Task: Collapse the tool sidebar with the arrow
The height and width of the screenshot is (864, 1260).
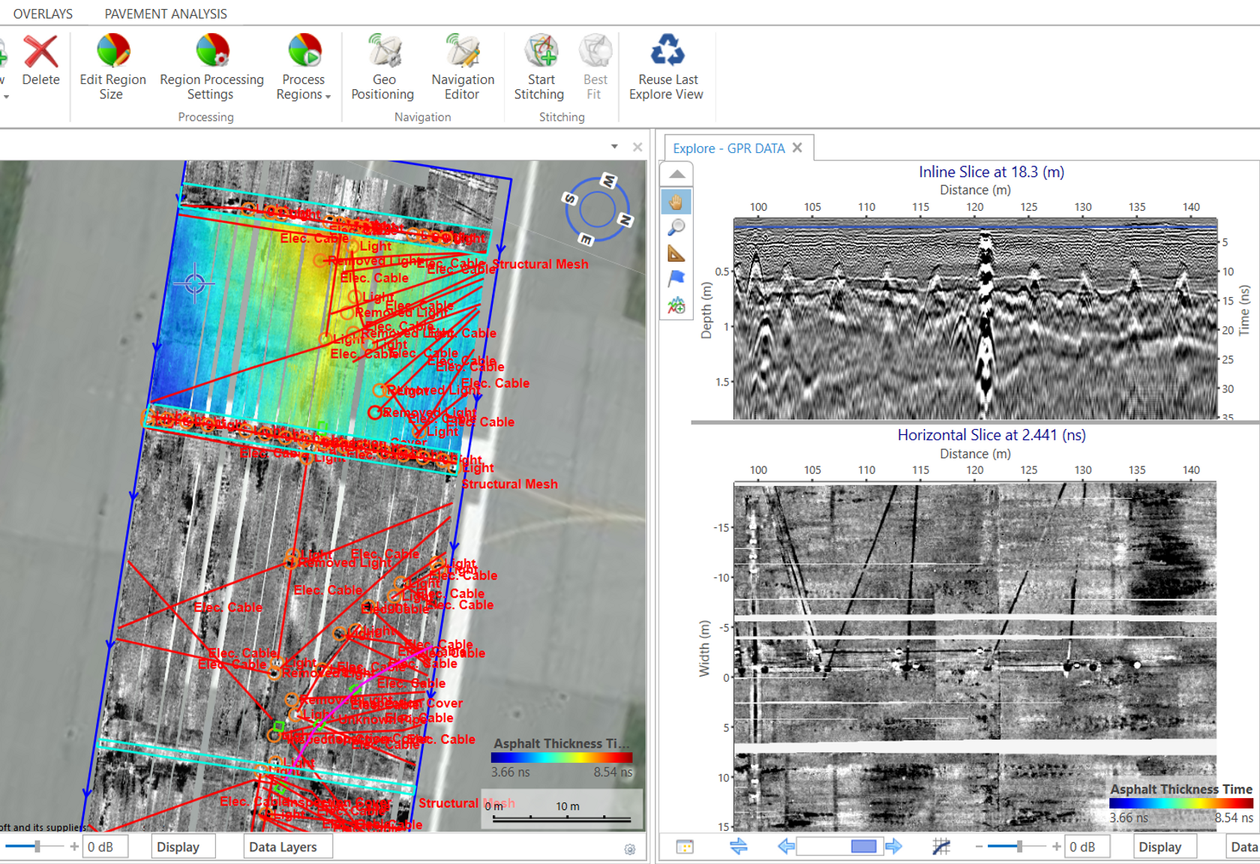Action: tap(677, 172)
